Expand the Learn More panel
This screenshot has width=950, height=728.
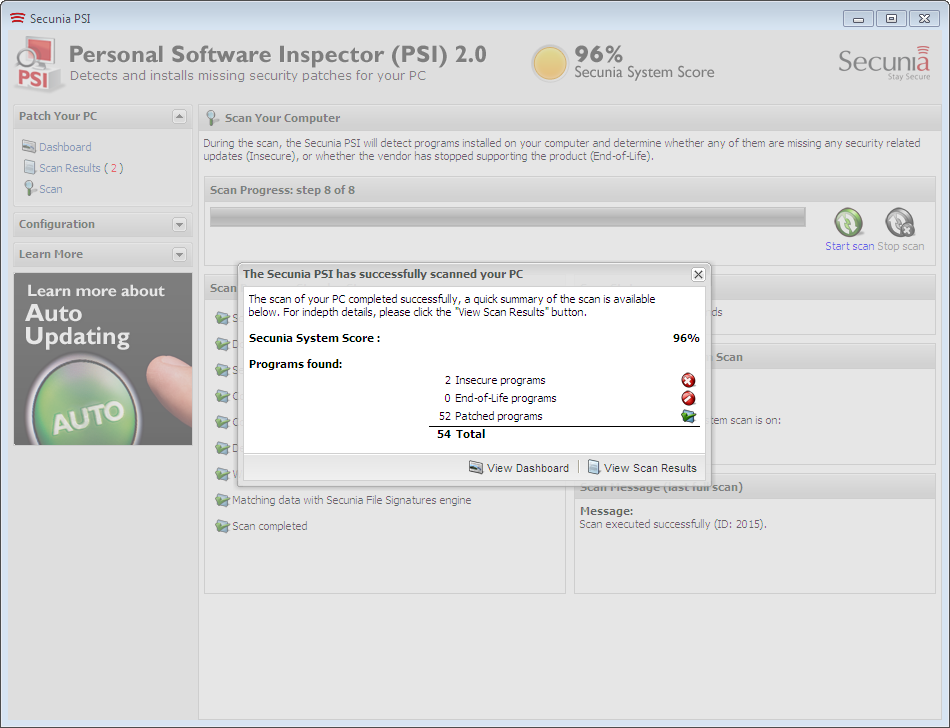coord(179,254)
